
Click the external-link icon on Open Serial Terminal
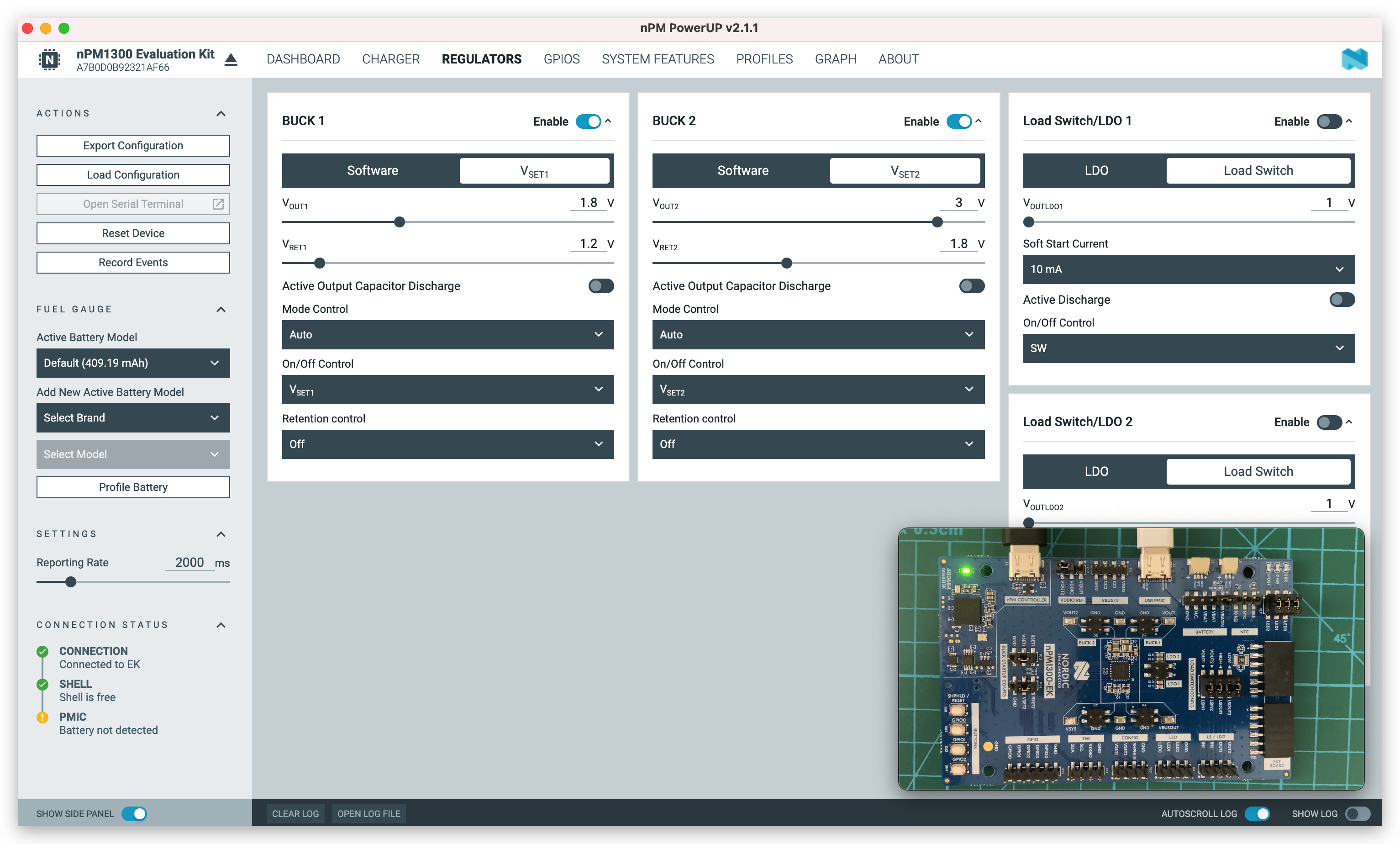coord(218,204)
